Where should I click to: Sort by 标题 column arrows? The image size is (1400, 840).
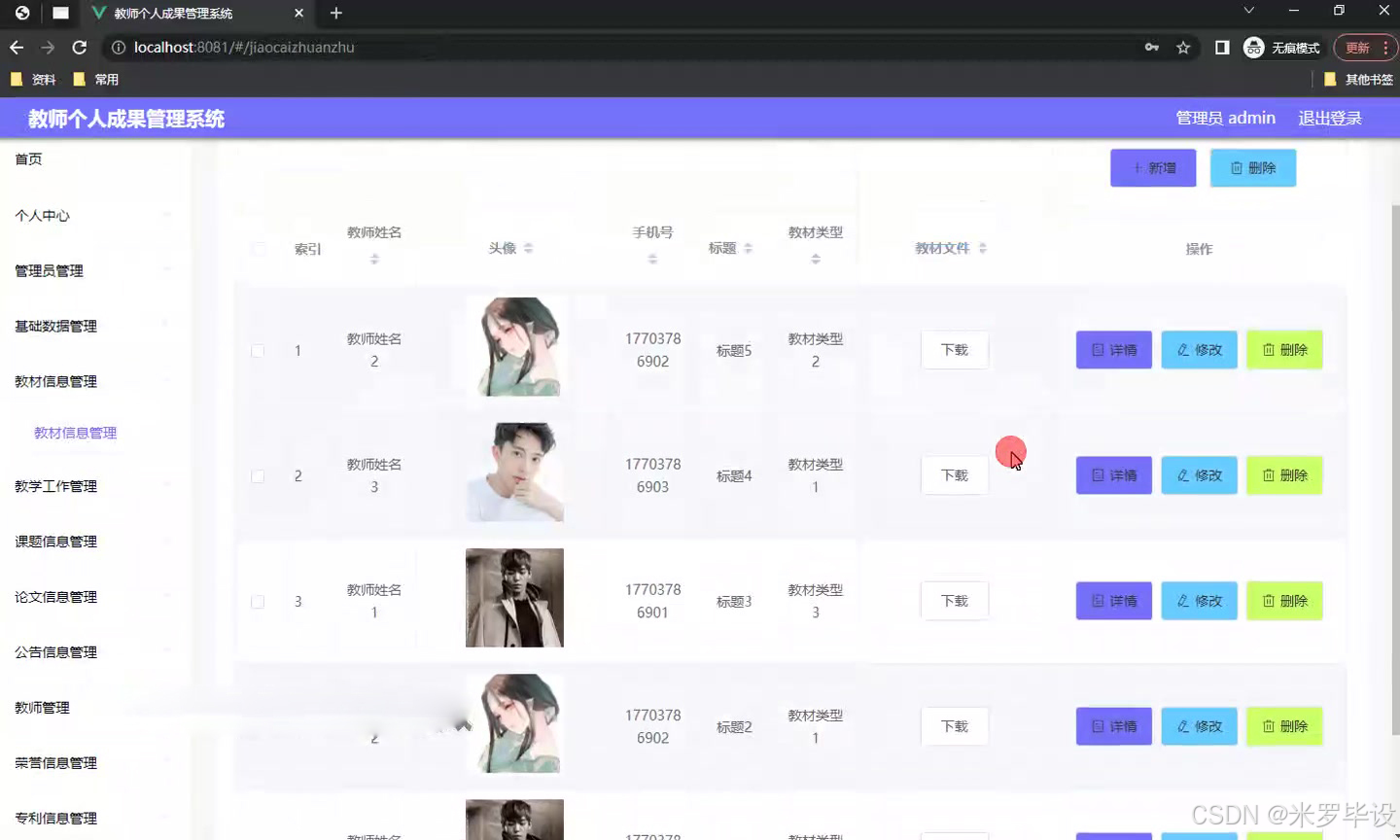click(x=748, y=249)
